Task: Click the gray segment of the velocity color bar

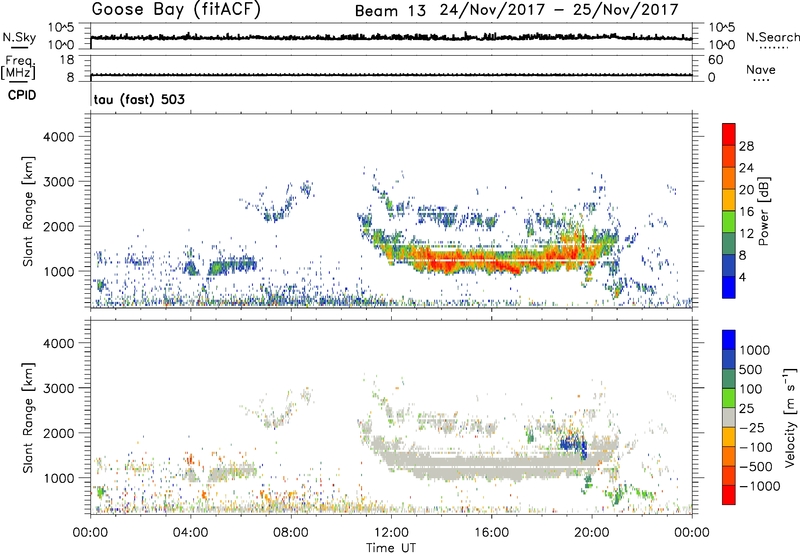Action: (x=729, y=417)
